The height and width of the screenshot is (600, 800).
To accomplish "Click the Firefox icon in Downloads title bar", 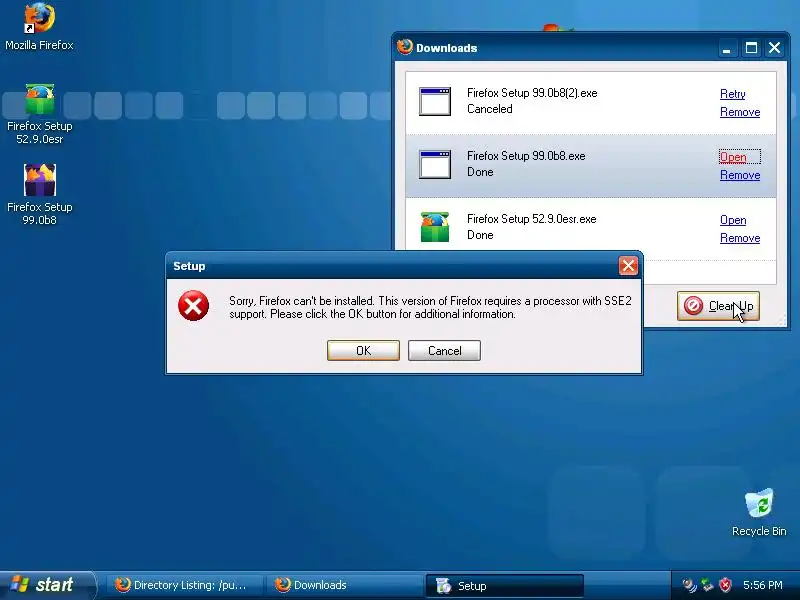I will tap(405, 47).
